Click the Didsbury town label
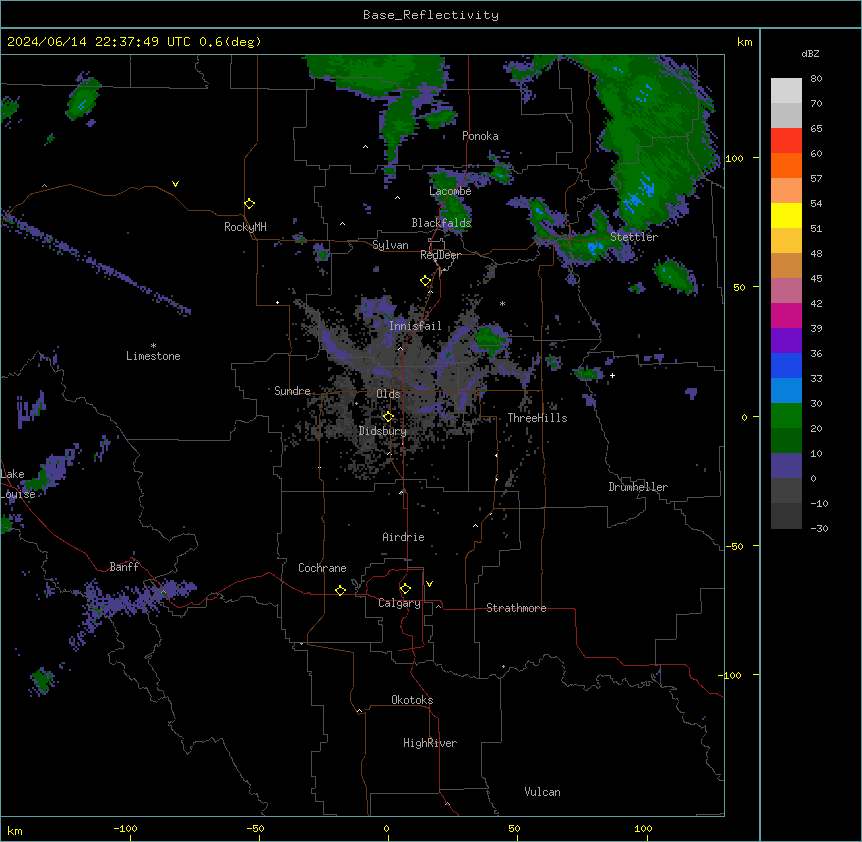The width and height of the screenshot is (862, 842). coord(383,431)
